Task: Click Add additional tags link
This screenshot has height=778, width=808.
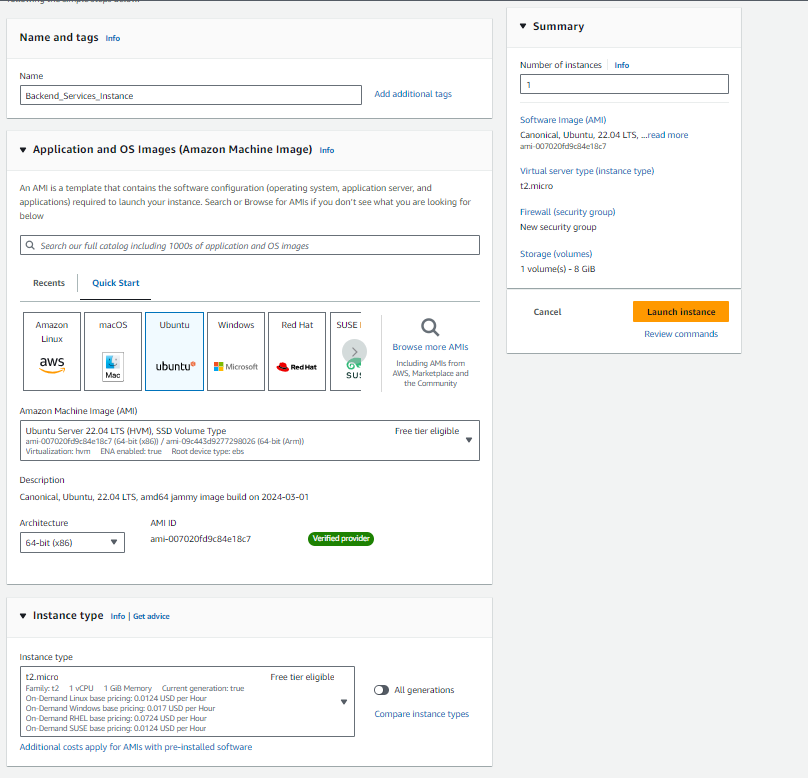Action: click(x=413, y=94)
